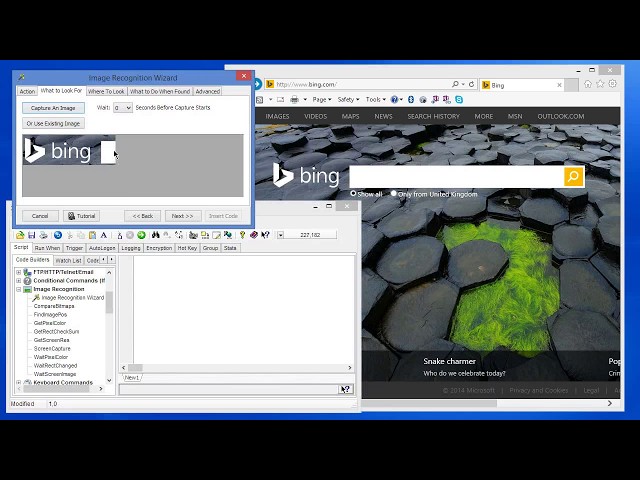Click the context help arrow-question toolbar icon
This screenshot has height=480, width=640.
click(x=265, y=235)
